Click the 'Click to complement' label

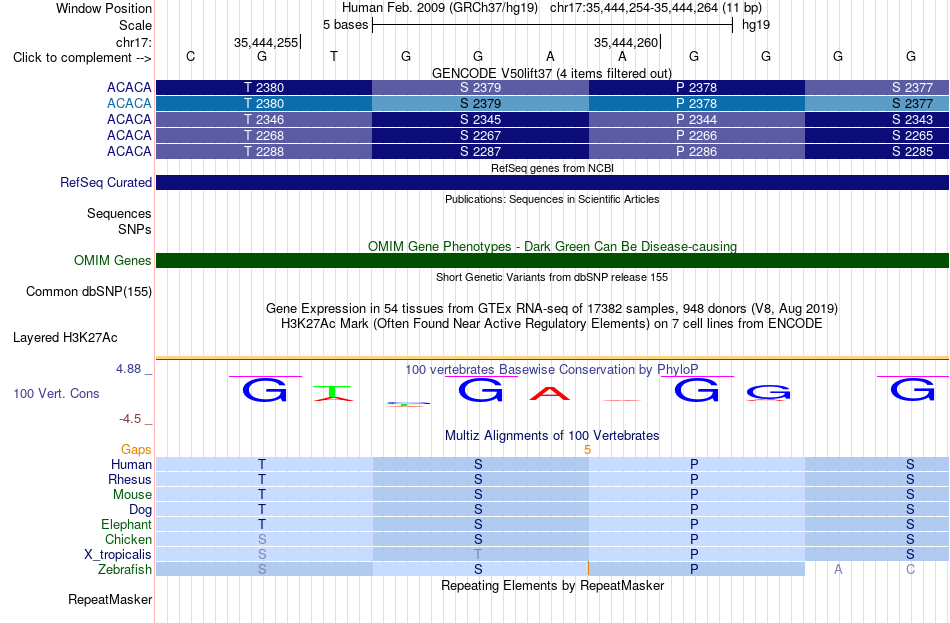point(82,58)
